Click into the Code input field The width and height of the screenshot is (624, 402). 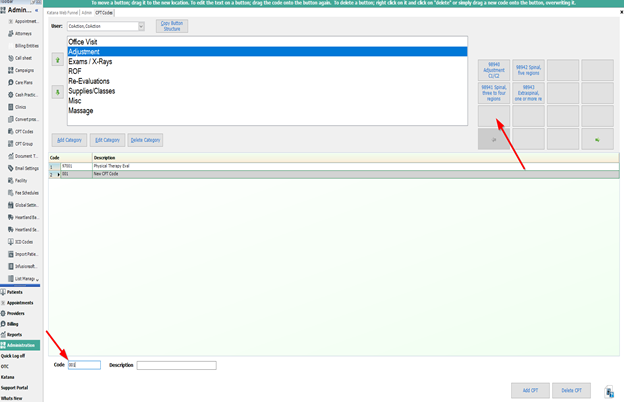[84, 365]
